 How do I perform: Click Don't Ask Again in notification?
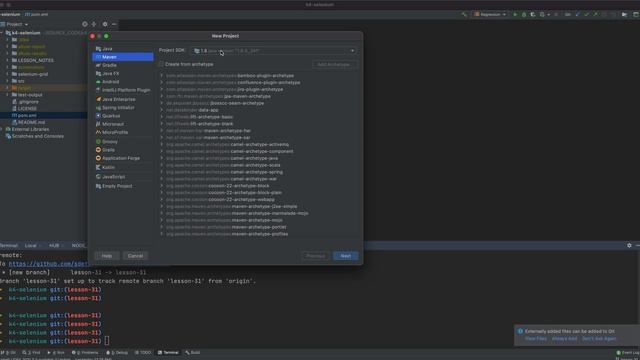click(599, 339)
